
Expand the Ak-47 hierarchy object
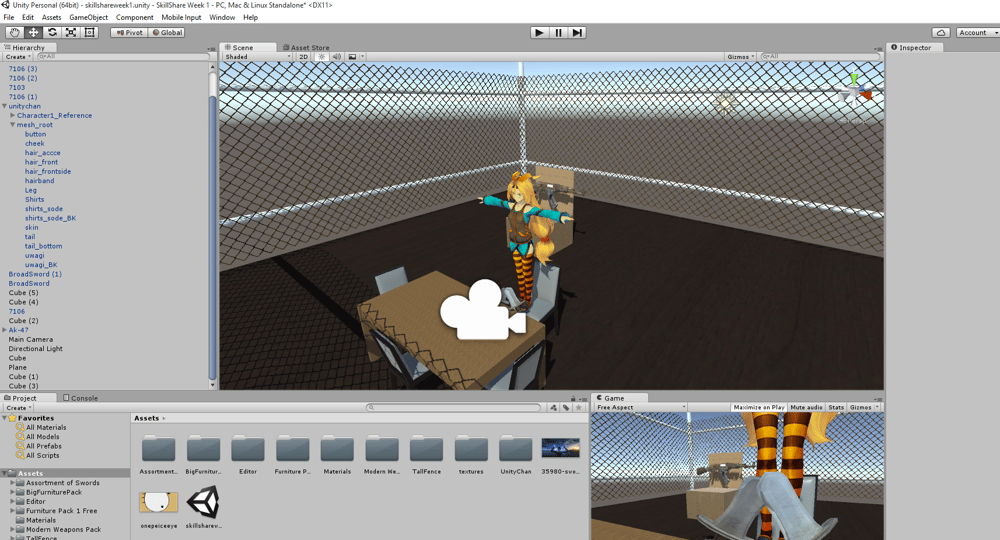(4, 330)
